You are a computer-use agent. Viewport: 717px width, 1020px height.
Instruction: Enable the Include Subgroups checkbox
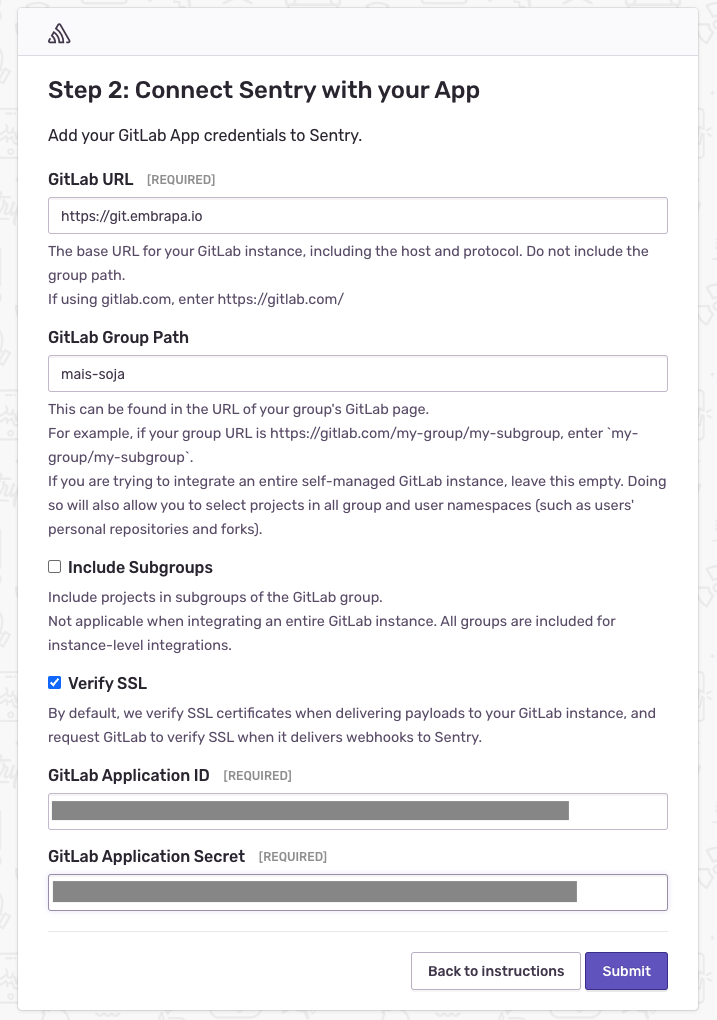55,567
